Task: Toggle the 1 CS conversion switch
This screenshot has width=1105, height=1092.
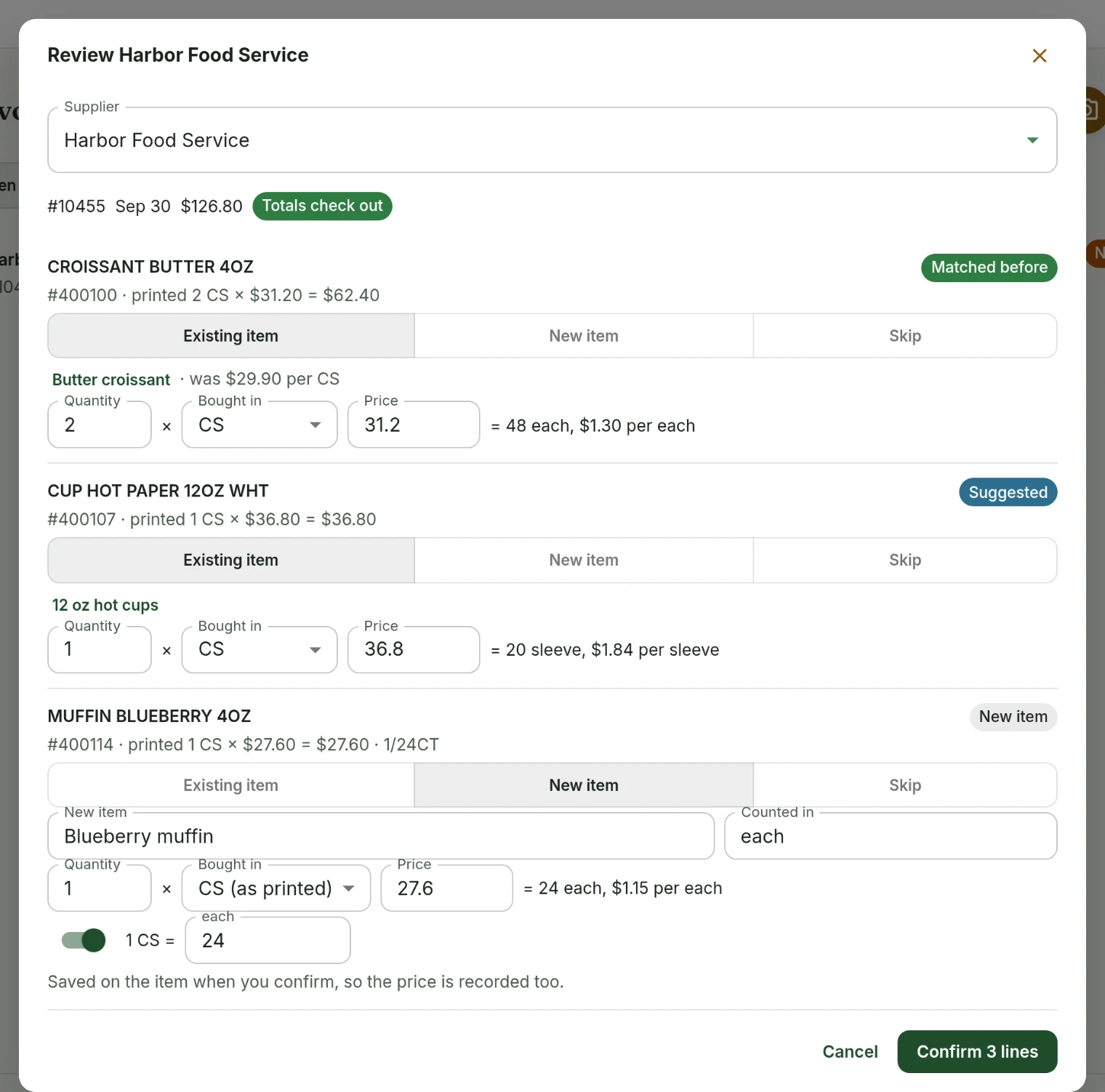Action: [x=84, y=940]
